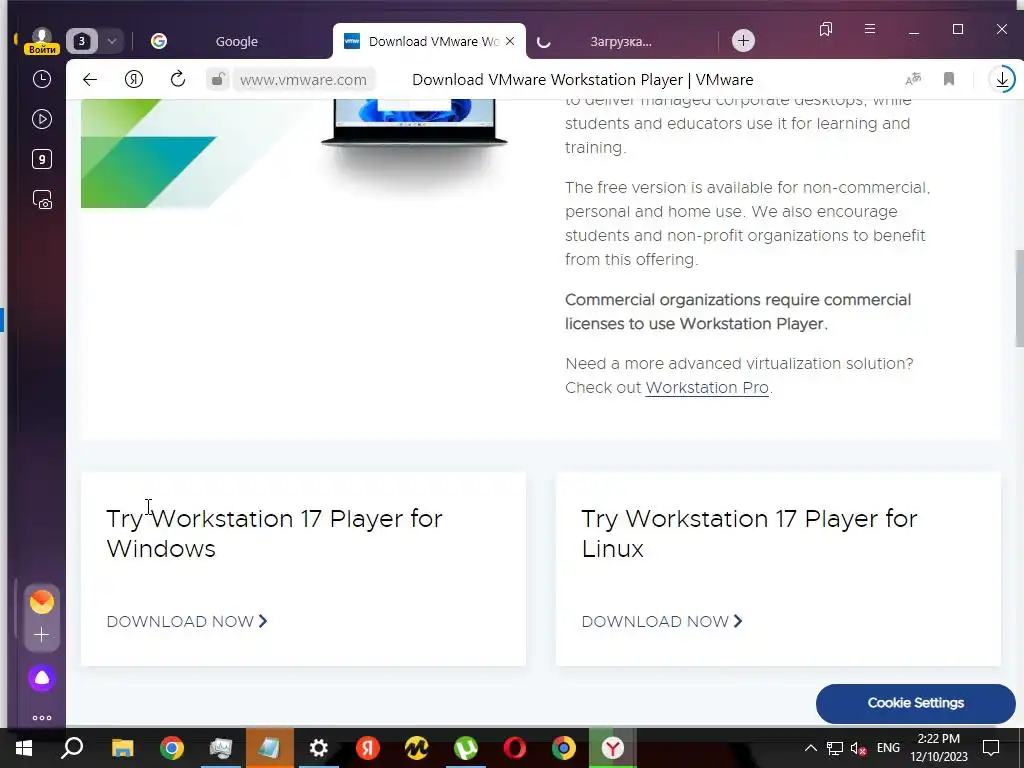Click the sidebar icon labeled 9
The width and height of the screenshot is (1024, 768).
click(x=42, y=159)
